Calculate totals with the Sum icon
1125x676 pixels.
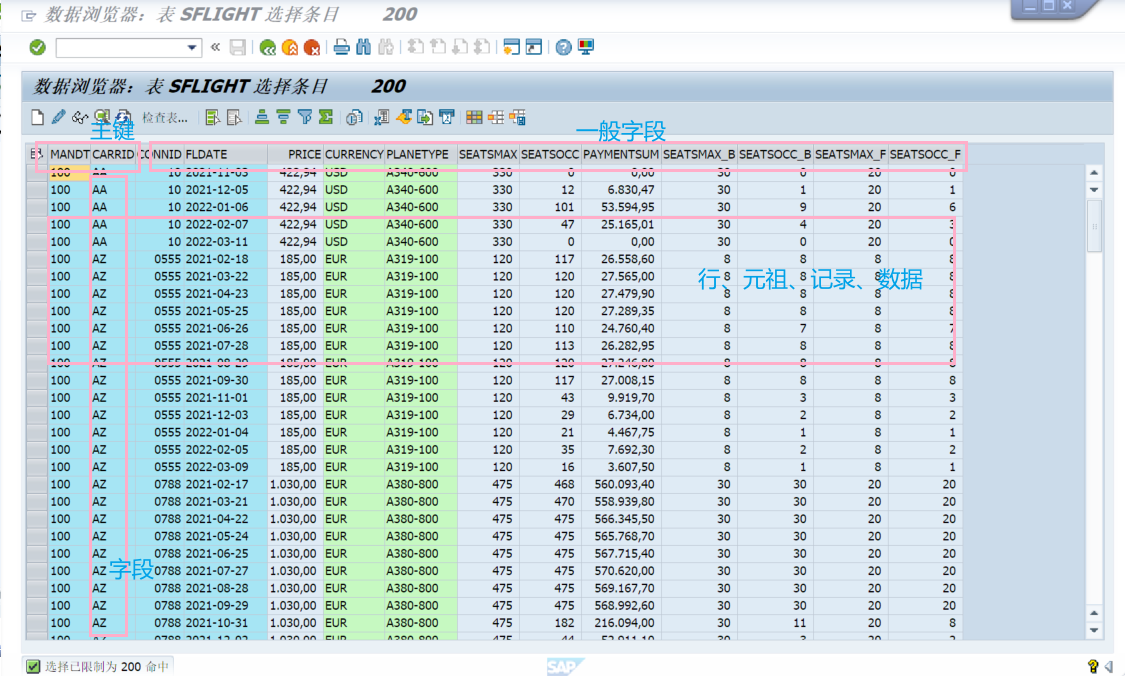click(x=324, y=117)
